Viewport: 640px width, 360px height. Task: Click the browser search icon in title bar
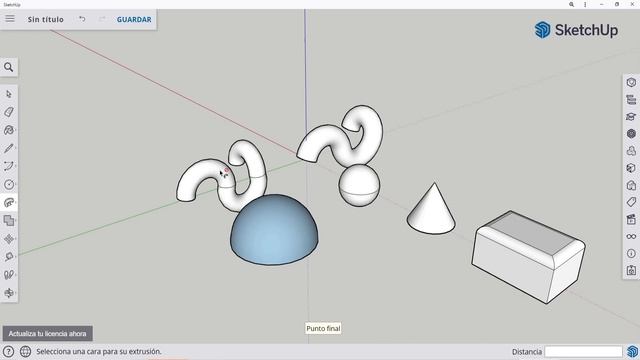tap(571, 4)
